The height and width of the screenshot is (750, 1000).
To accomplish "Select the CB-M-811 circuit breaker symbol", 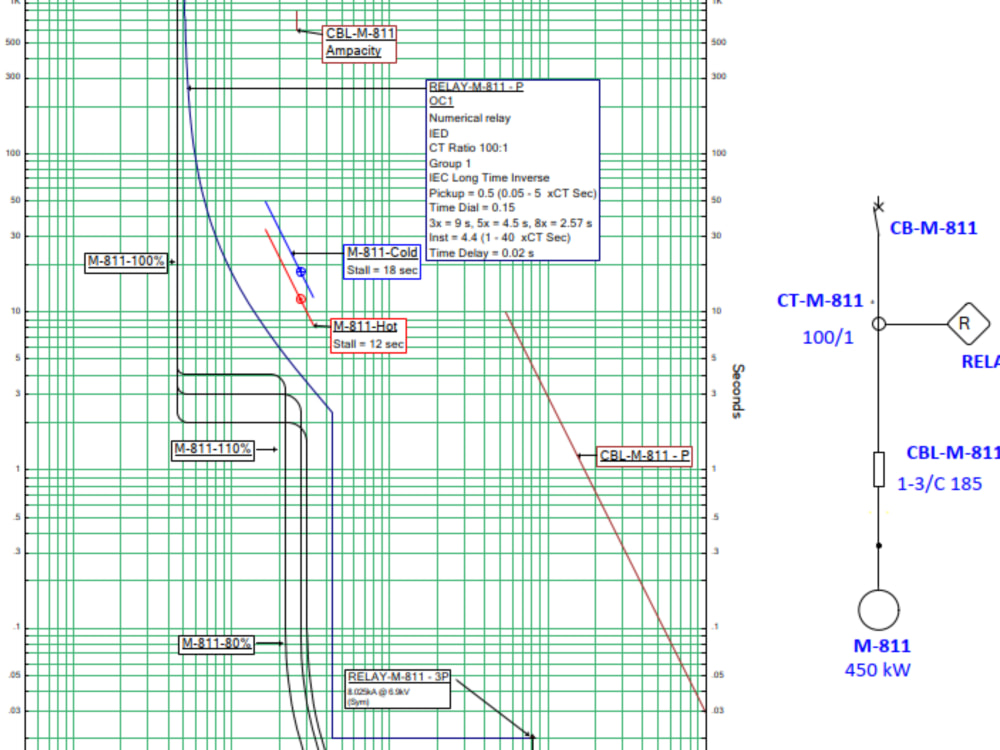I will pyautogui.click(x=880, y=207).
